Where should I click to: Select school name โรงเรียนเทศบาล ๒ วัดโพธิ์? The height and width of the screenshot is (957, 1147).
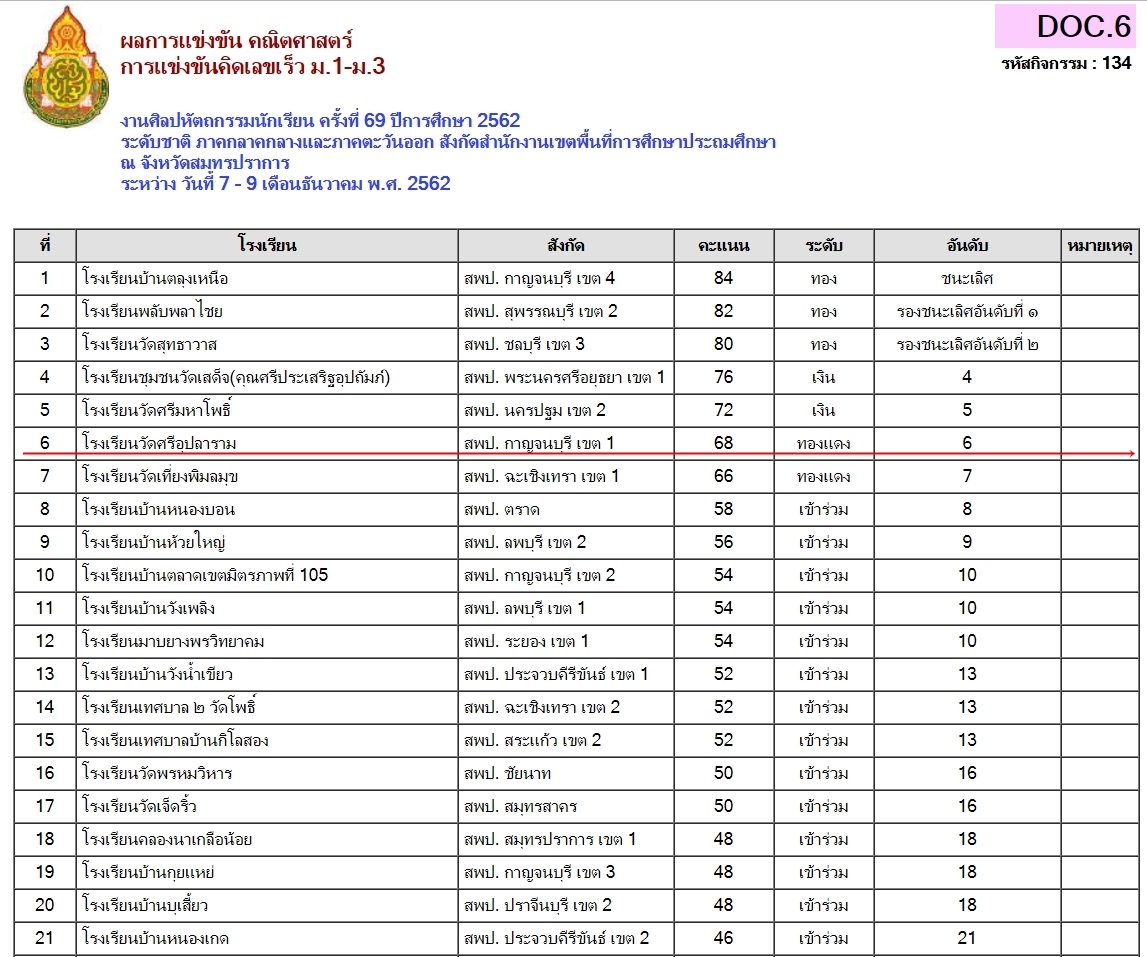[x=168, y=707]
